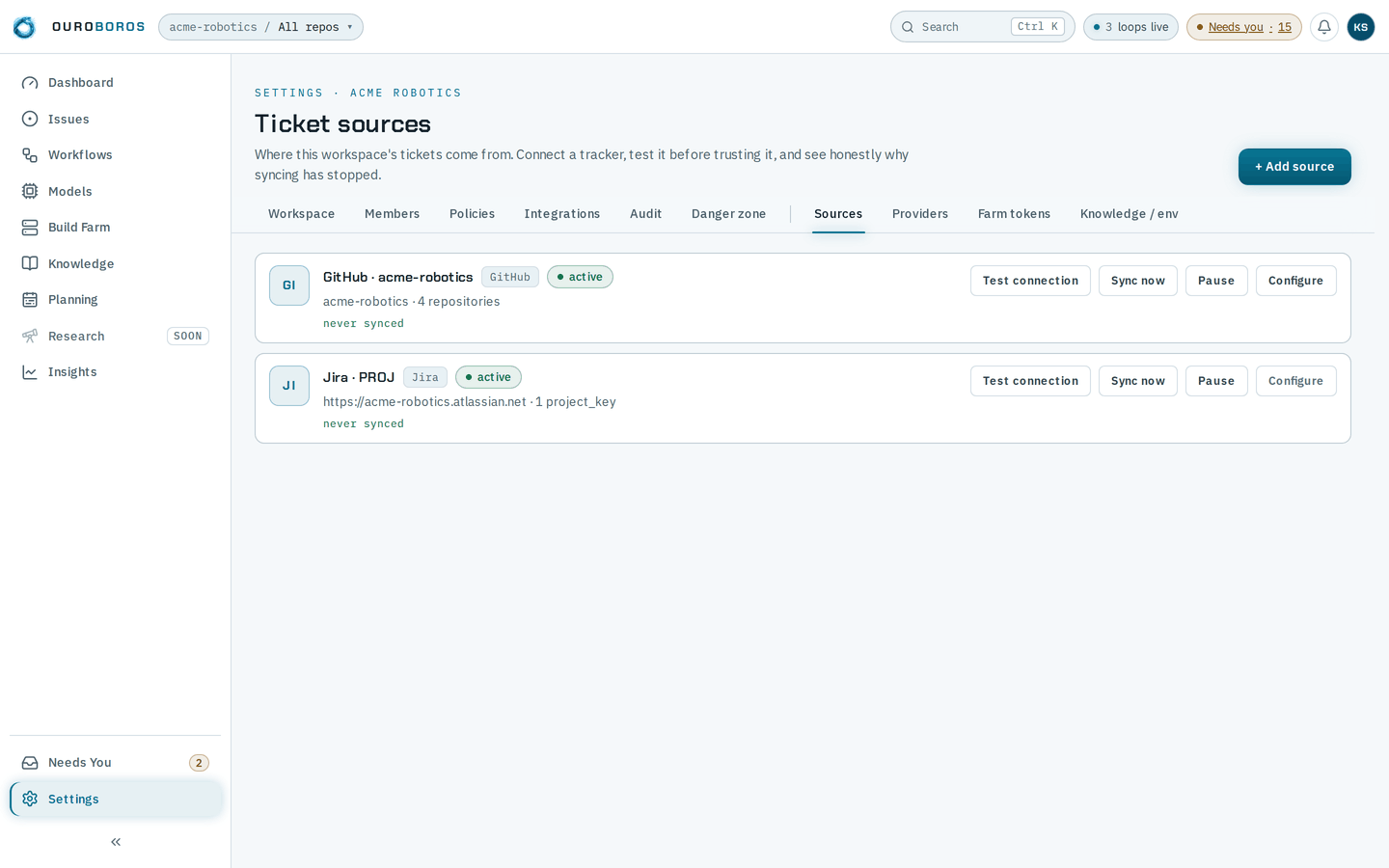This screenshot has height=868, width=1389.
Task: Sync now the GitHub acme-robotics source
Action: (x=1138, y=281)
